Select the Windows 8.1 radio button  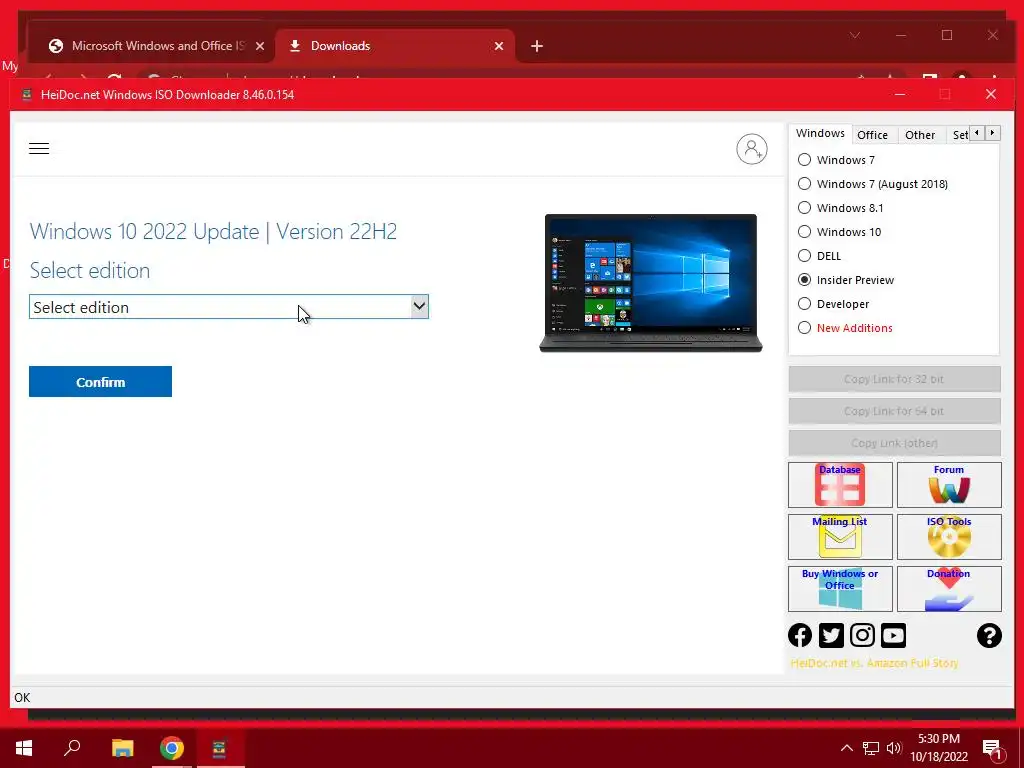805,208
